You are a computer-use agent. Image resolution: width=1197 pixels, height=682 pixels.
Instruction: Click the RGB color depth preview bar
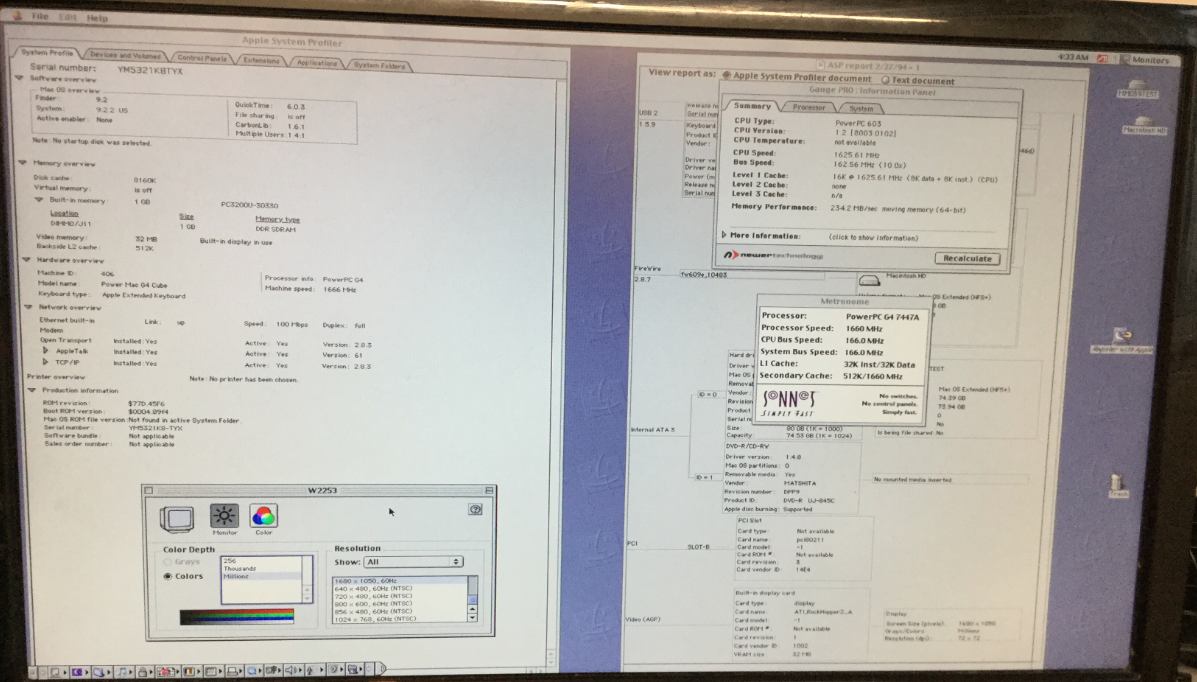coord(237,616)
